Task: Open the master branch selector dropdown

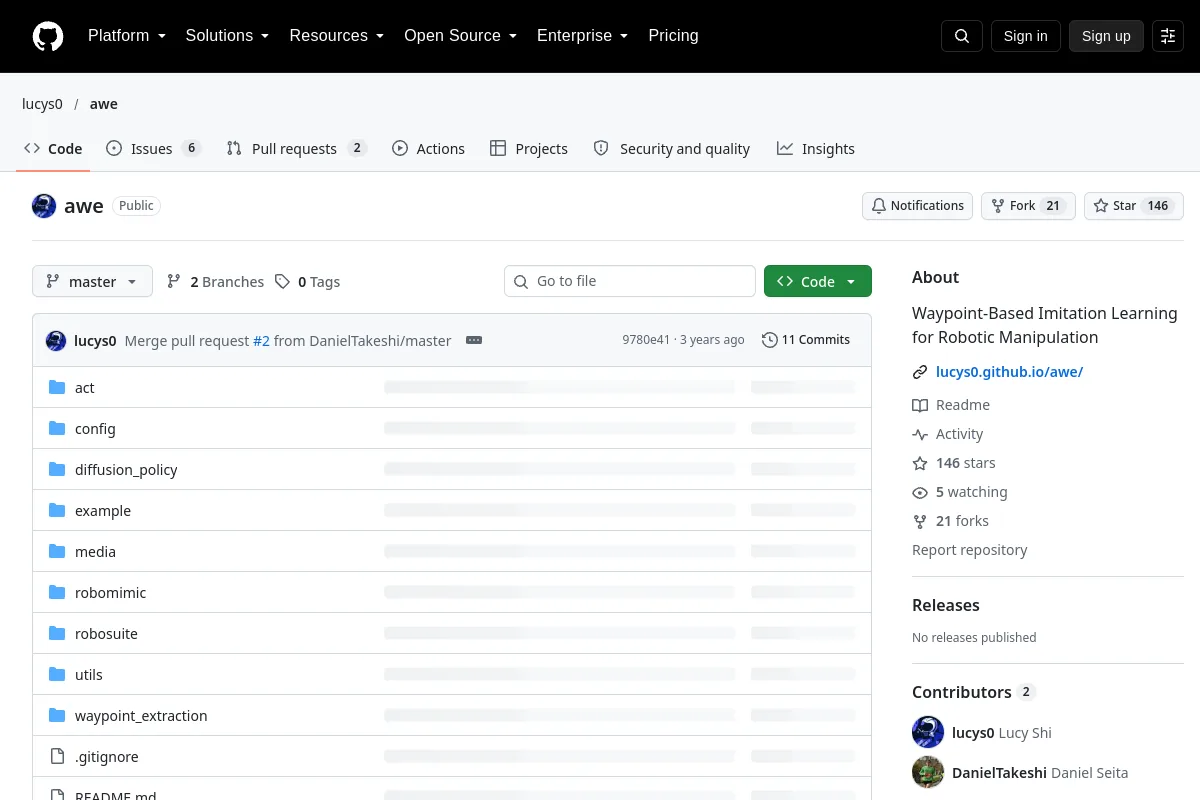Action: point(92,282)
